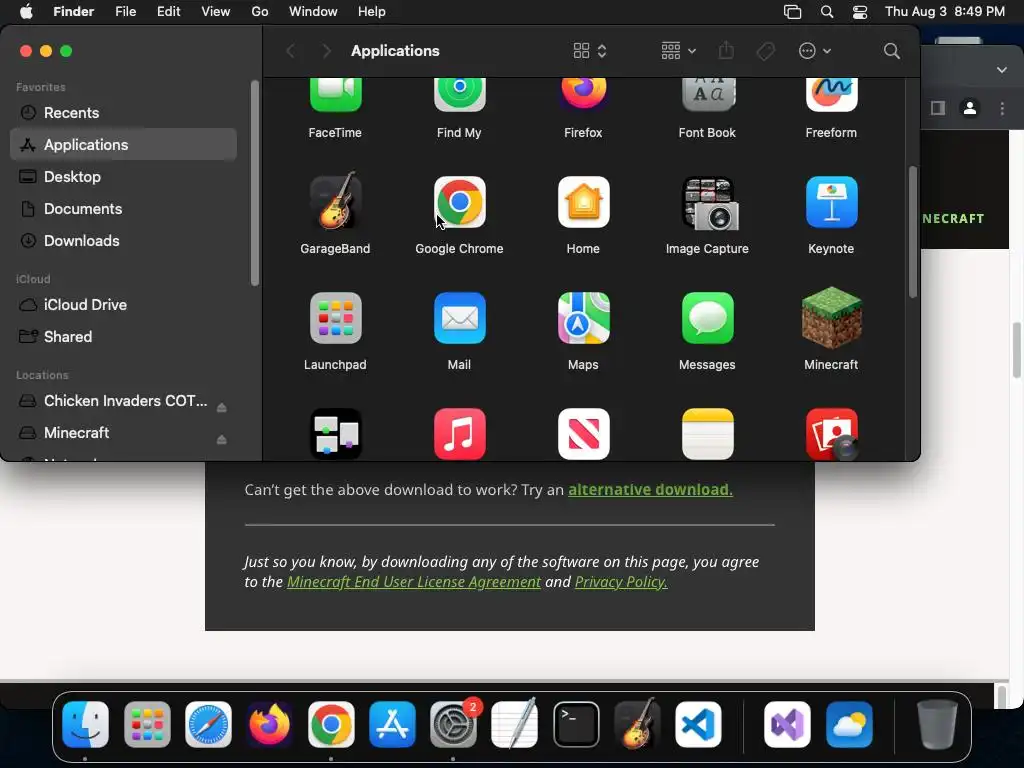
Task: Eject the Chicken Invaders volume
Action: pyautogui.click(x=221, y=408)
